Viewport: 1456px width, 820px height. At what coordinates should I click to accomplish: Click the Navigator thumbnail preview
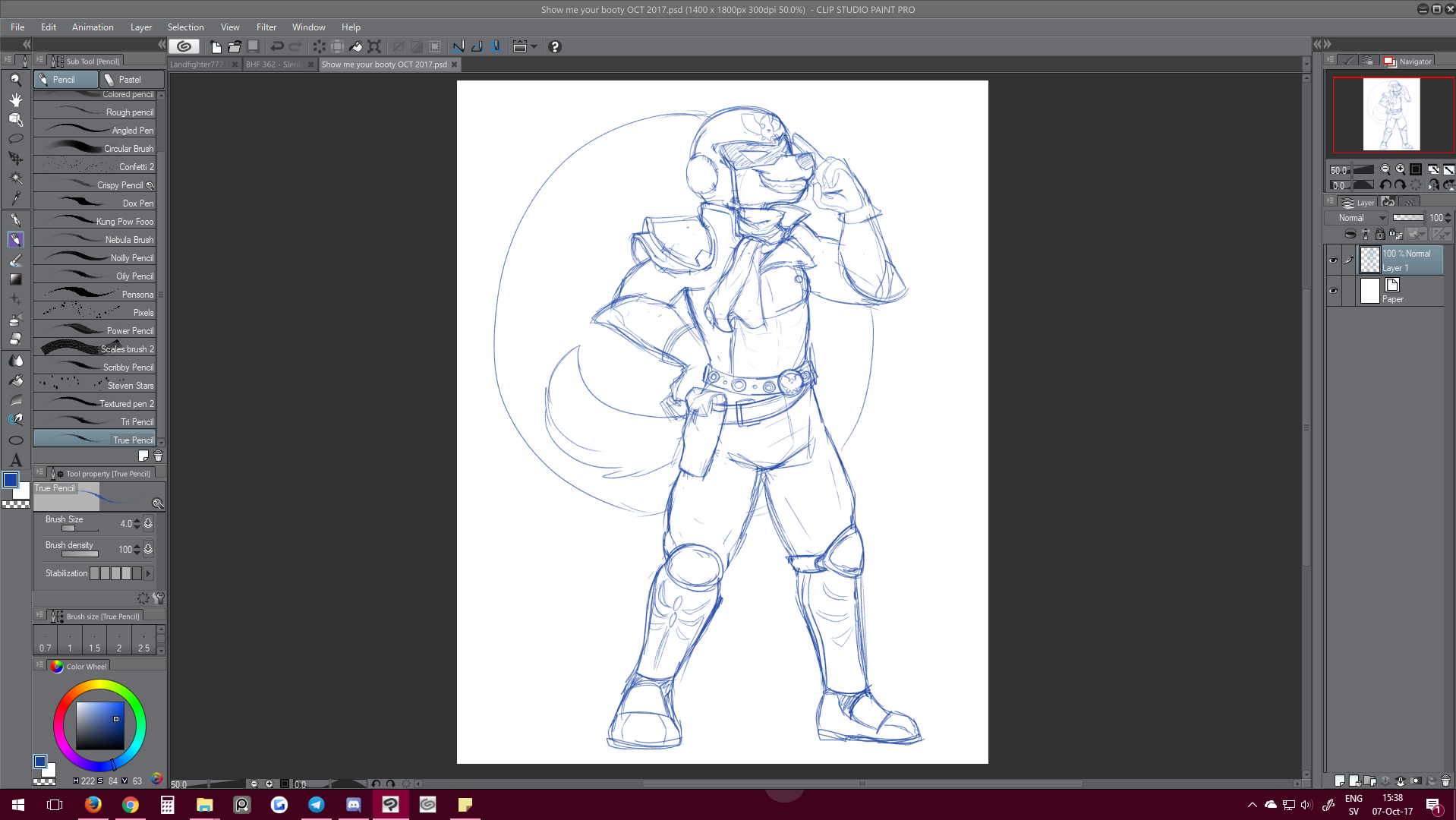coord(1391,115)
